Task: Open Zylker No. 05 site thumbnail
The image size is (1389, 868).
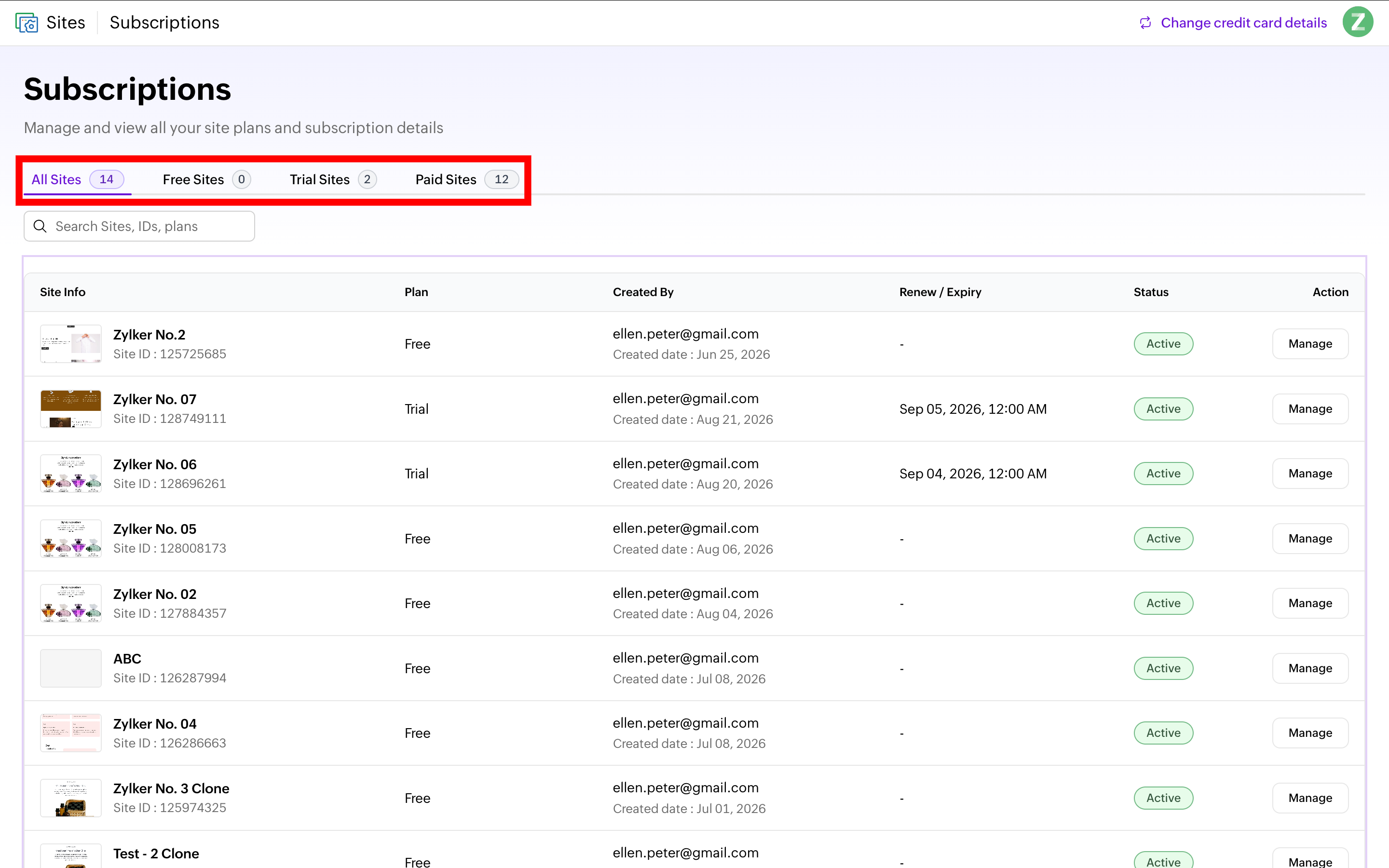Action: tap(70, 539)
